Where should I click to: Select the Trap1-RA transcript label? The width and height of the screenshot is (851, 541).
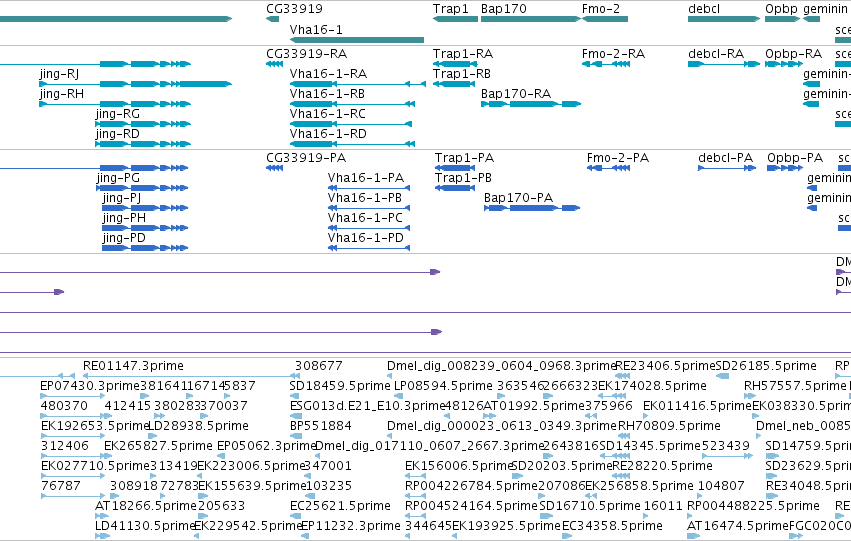pyautogui.click(x=463, y=54)
